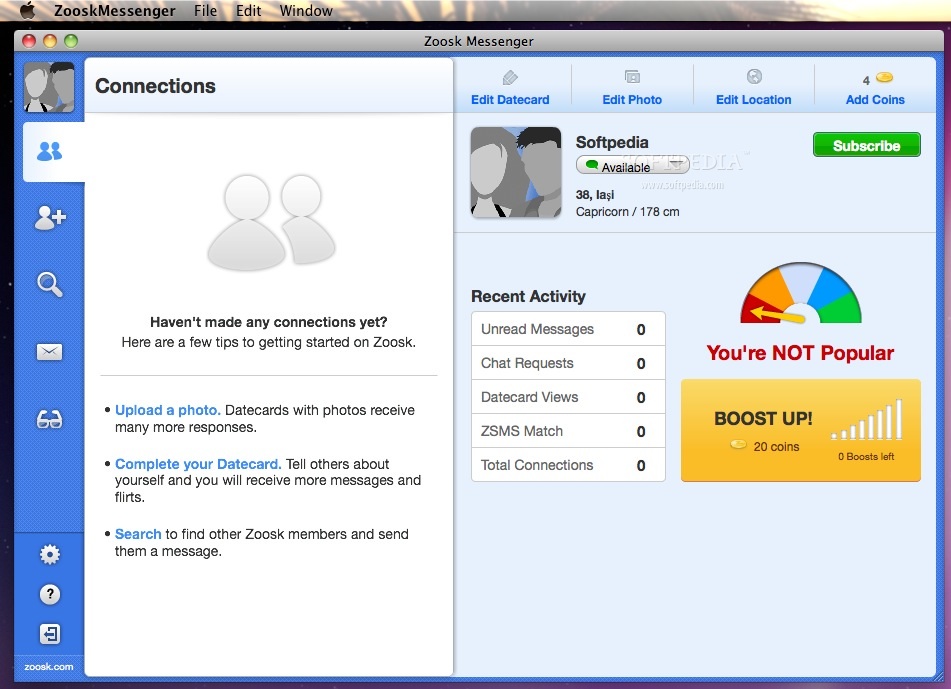Screen dimensions: 951x689
Task: Open the Connections sidebar icon
Action: pos(49,151)
